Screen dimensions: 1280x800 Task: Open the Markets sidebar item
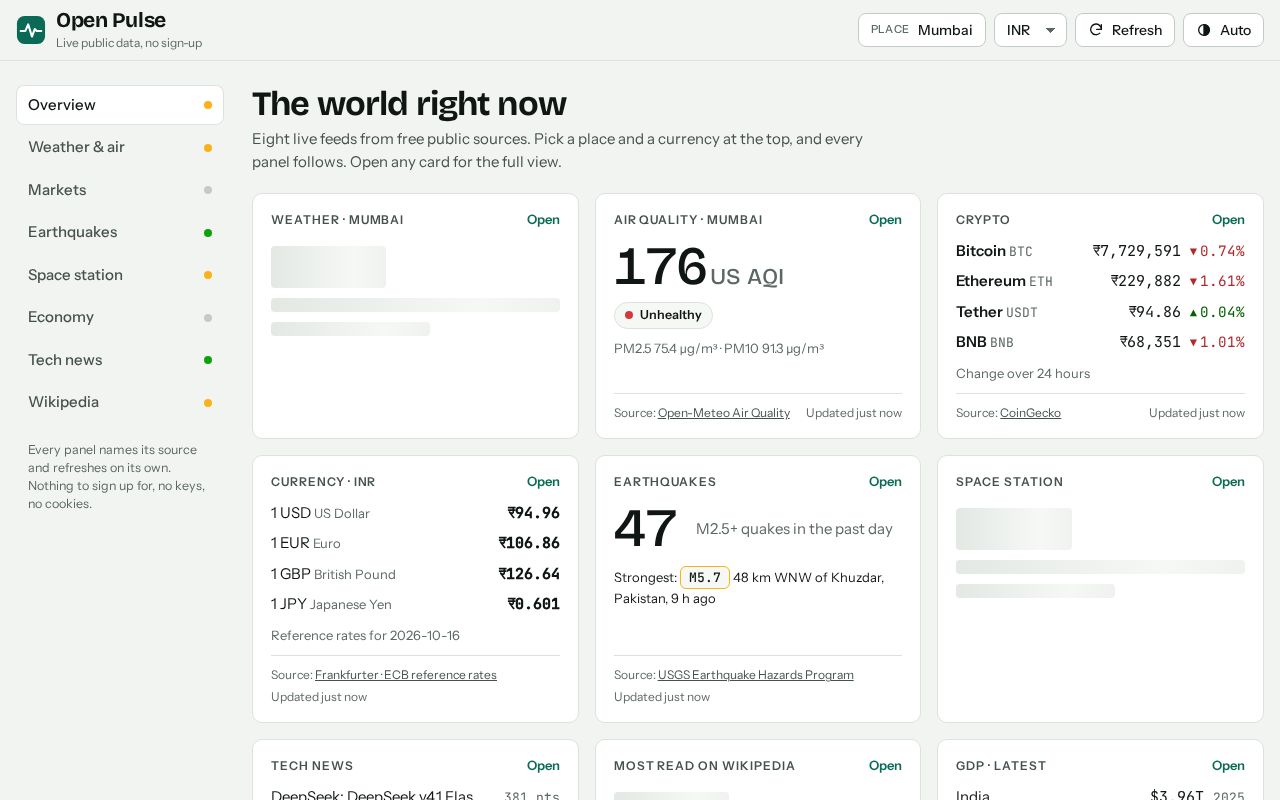click(120, 190)
